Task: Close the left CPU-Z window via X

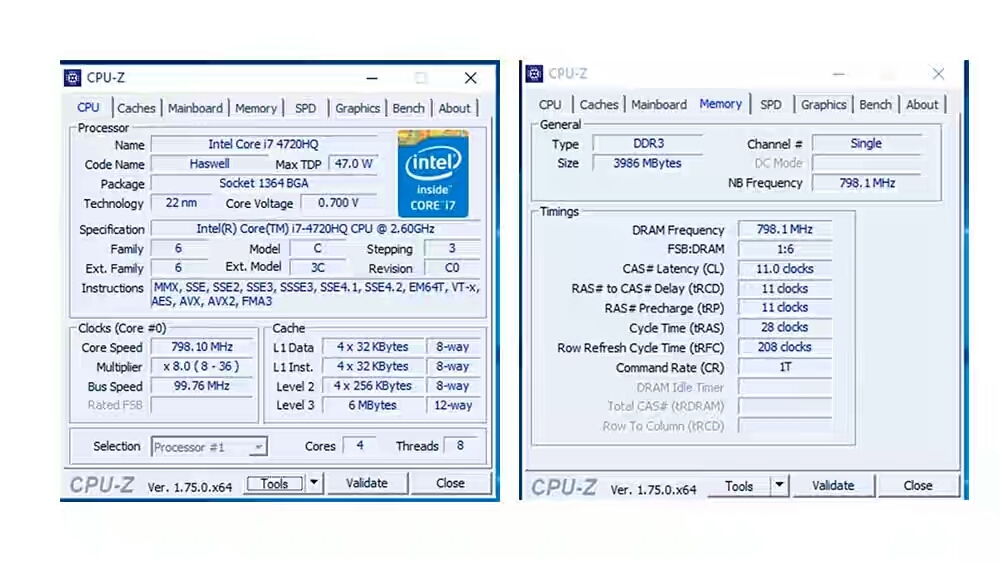Action: (471, 78)
